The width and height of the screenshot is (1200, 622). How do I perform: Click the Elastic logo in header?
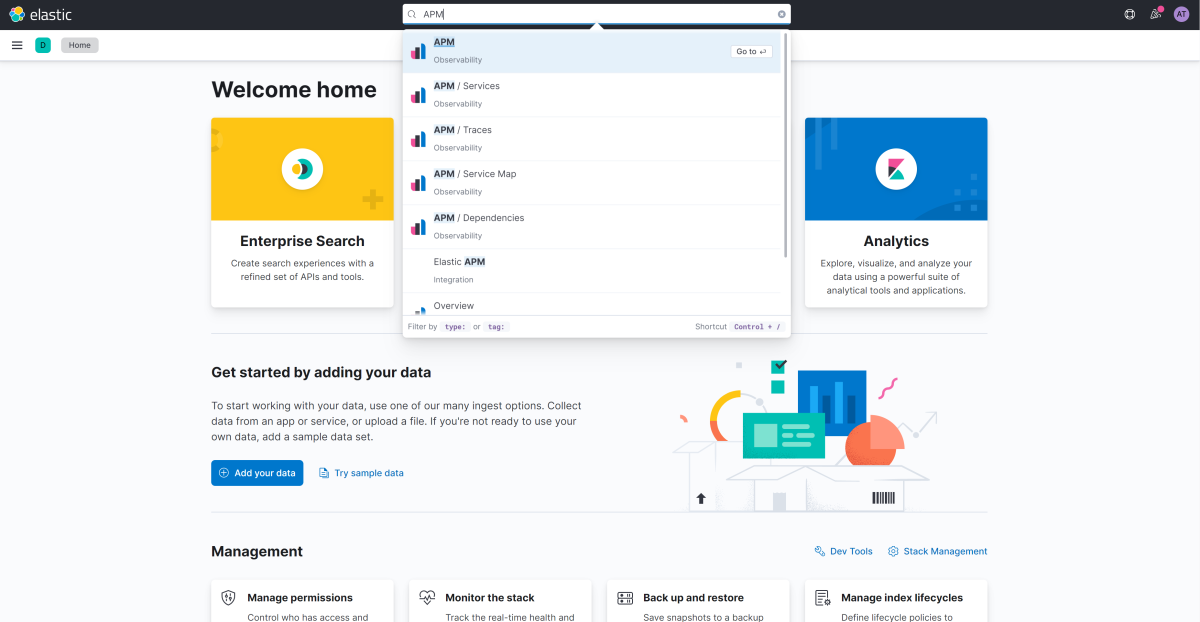pyautogui.click(x=40, y=15)
